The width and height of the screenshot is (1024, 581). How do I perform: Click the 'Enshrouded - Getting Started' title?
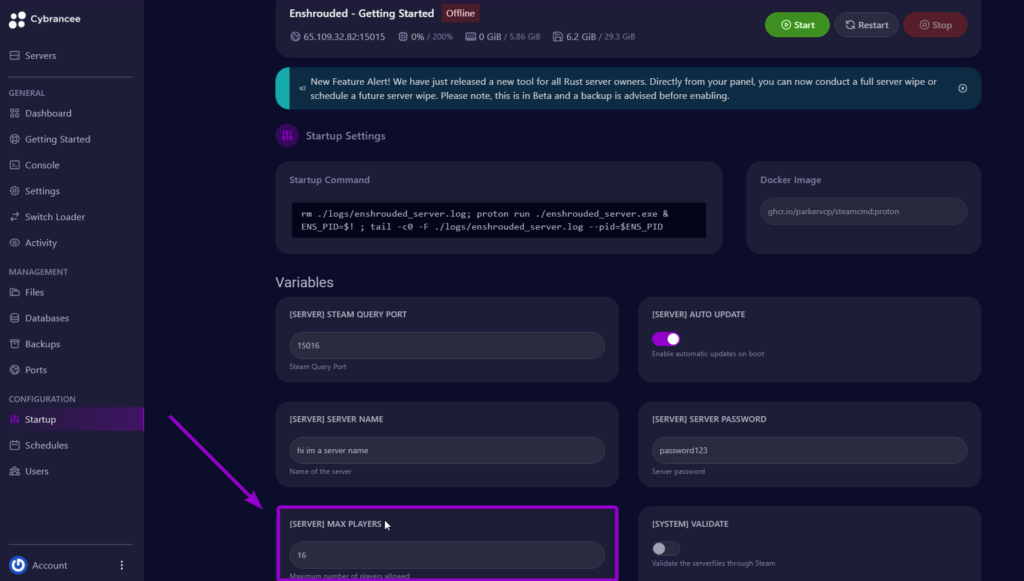[x=362, y=13]
